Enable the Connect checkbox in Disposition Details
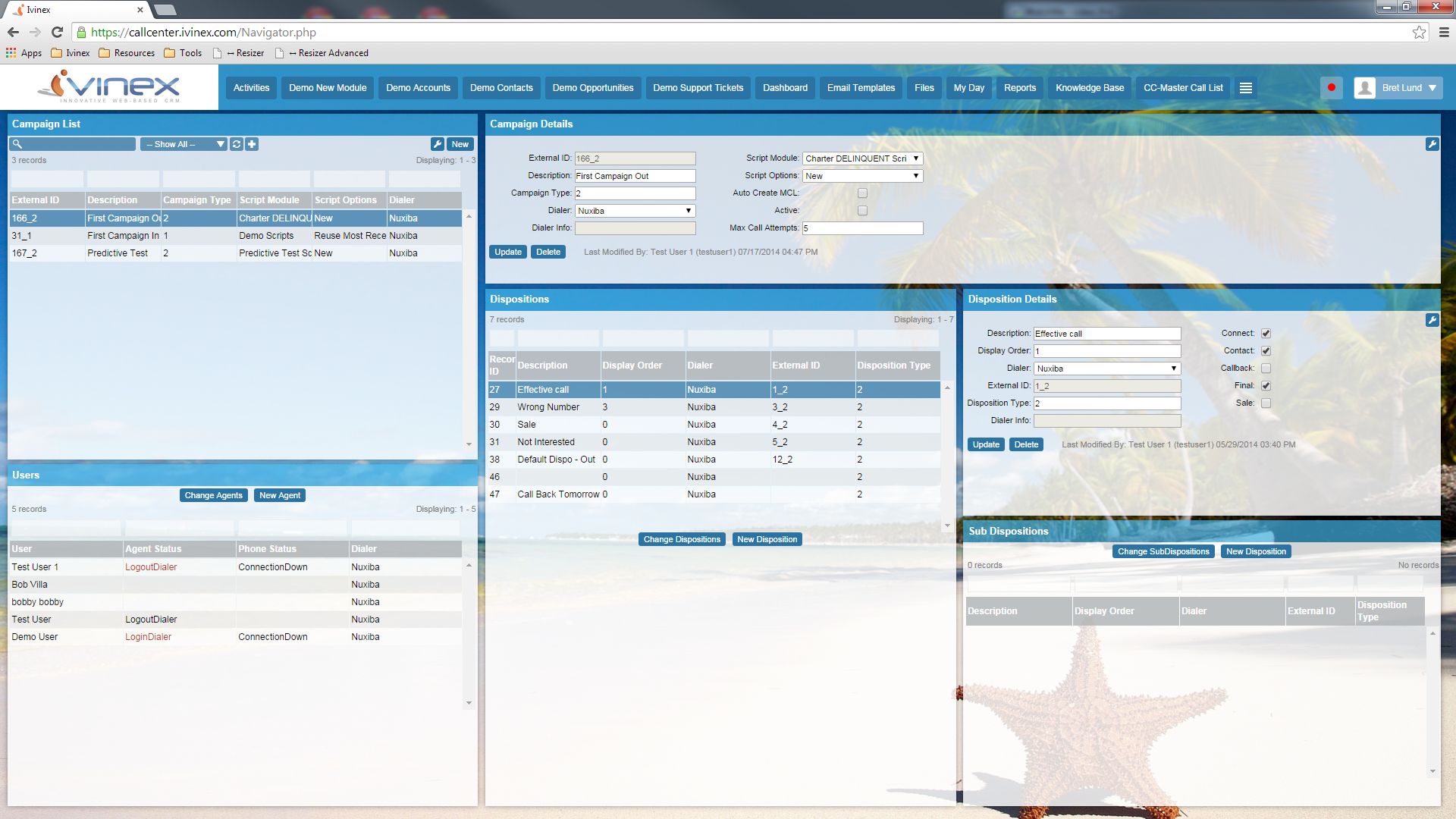This screenshot has width=1456, height=819. pos(1264,333)
